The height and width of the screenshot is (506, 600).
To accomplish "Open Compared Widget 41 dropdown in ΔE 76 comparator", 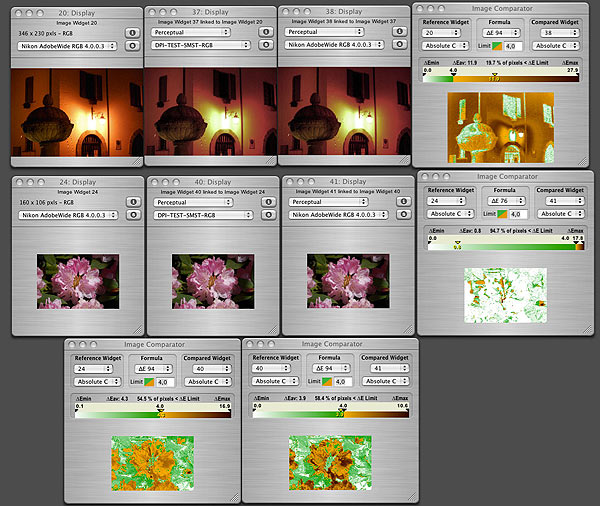I will click(565, 201).
